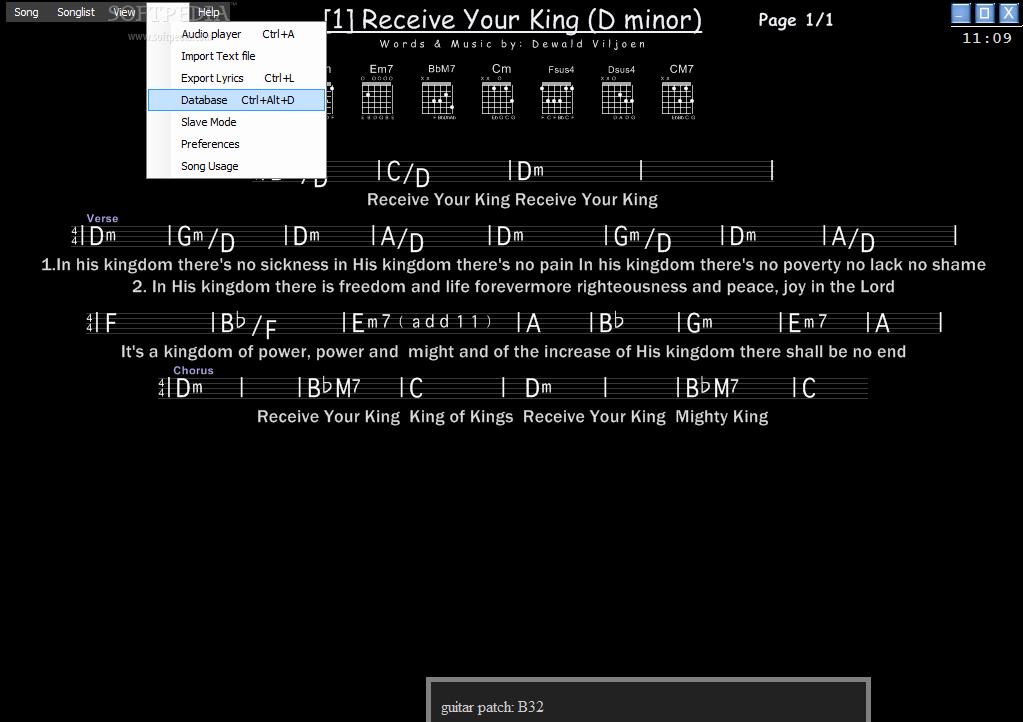
Task: Click the Page 1/1 indicator
Action: coord(795,20)
